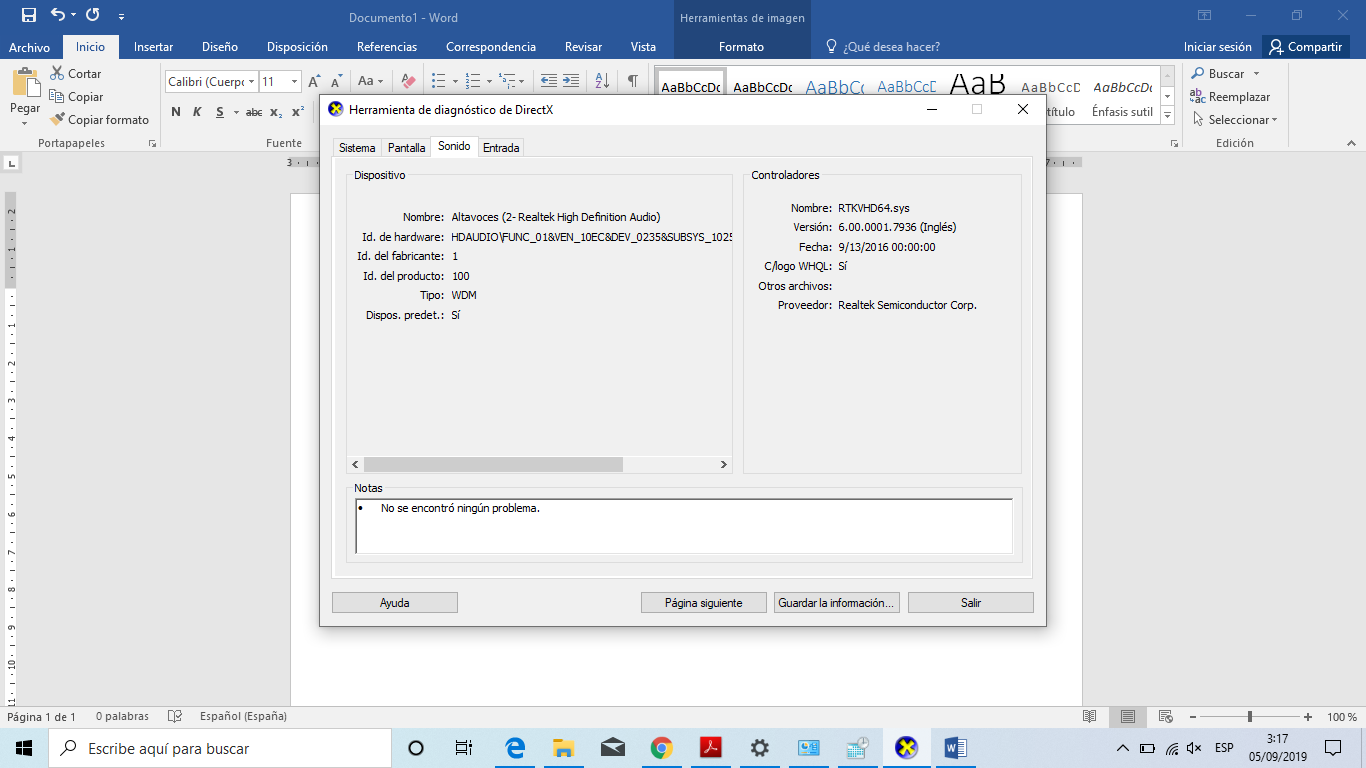Switch to Pantalla tab in DirectX dialog

(406, 148)
